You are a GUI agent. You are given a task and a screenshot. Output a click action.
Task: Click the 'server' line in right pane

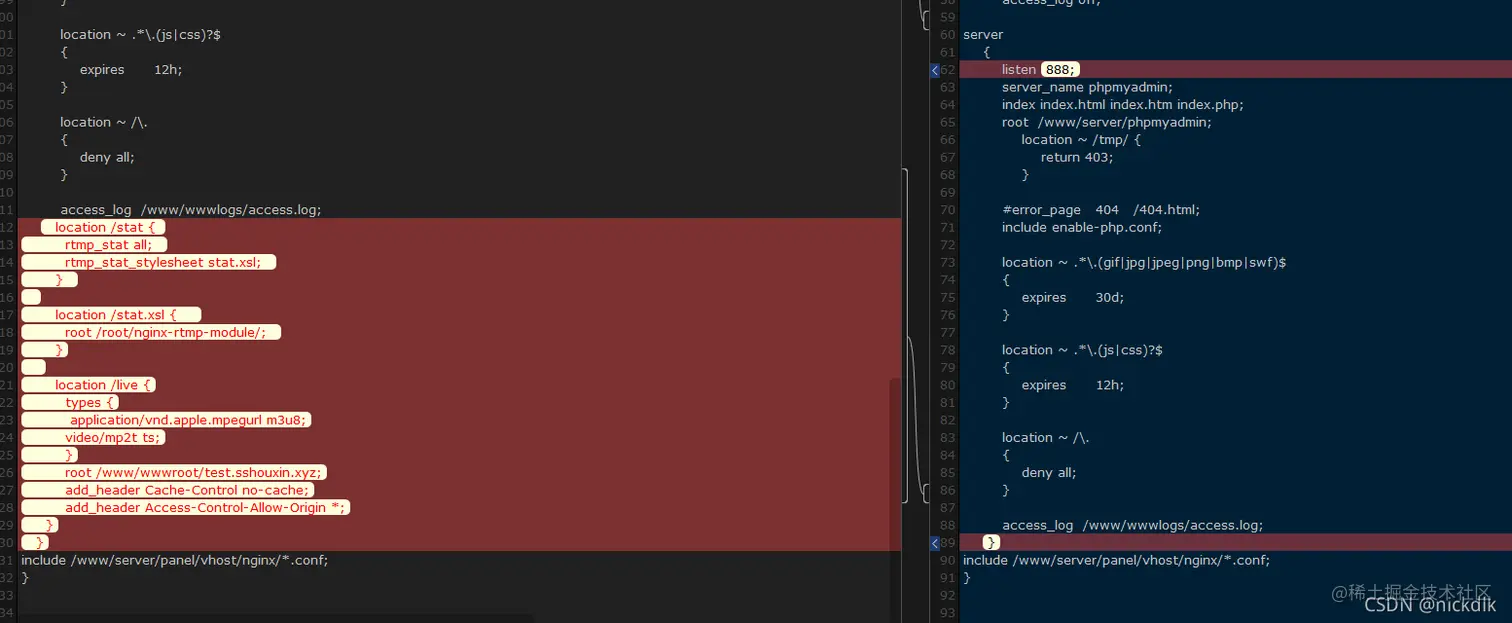tap(983, 35)
